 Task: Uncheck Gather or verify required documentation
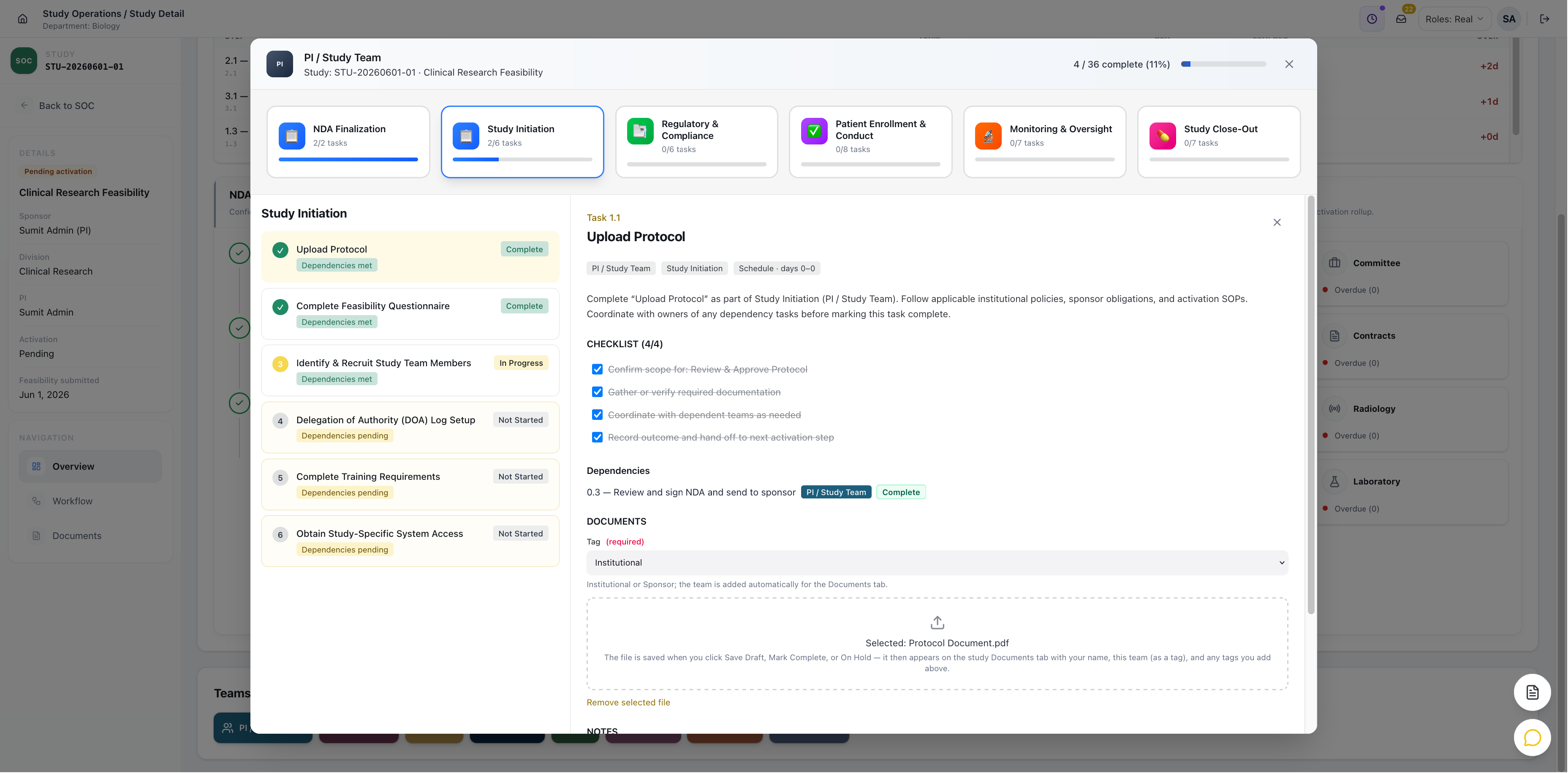coord(597,392)
